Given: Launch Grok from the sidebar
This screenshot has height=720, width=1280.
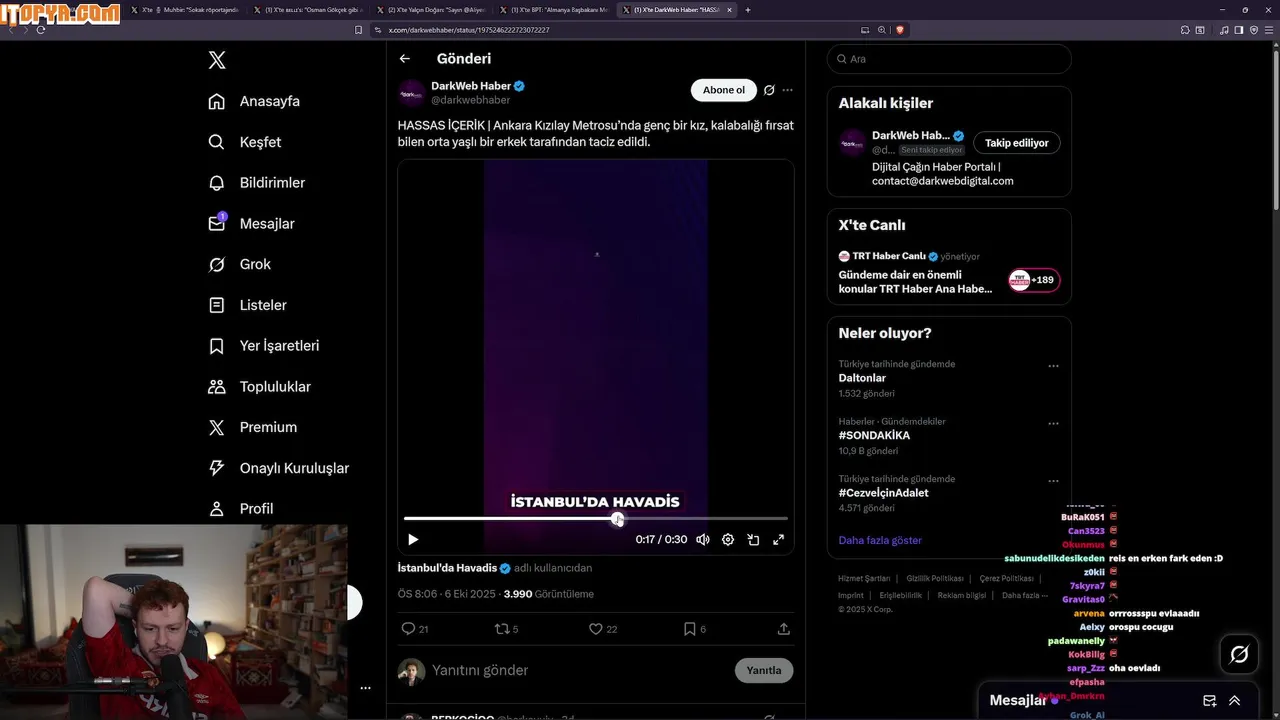Looking at the screenshot, I should tap(239, 264).
